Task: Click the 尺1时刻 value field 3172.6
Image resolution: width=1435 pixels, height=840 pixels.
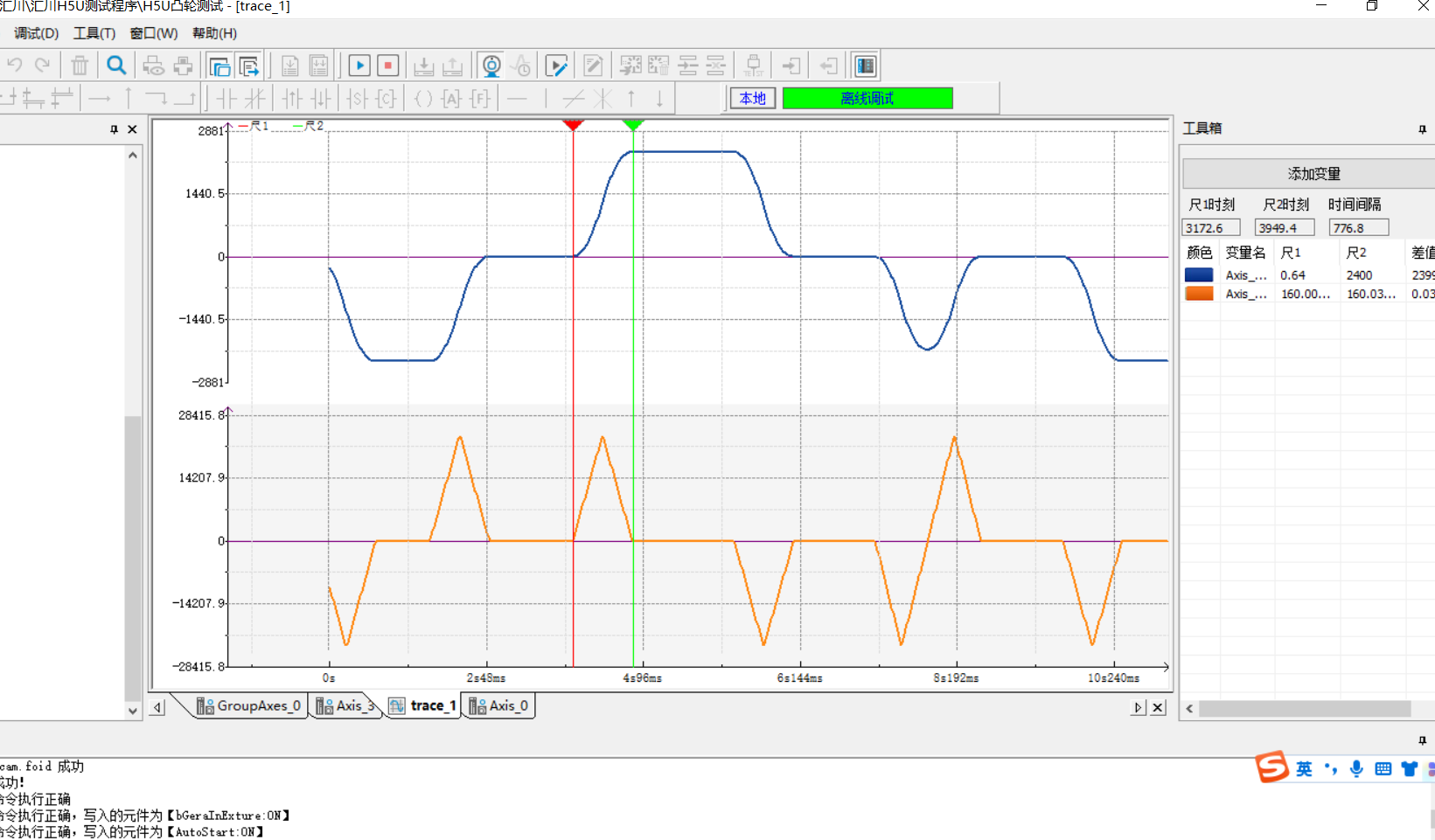Action: click(x=1211, y=227)
